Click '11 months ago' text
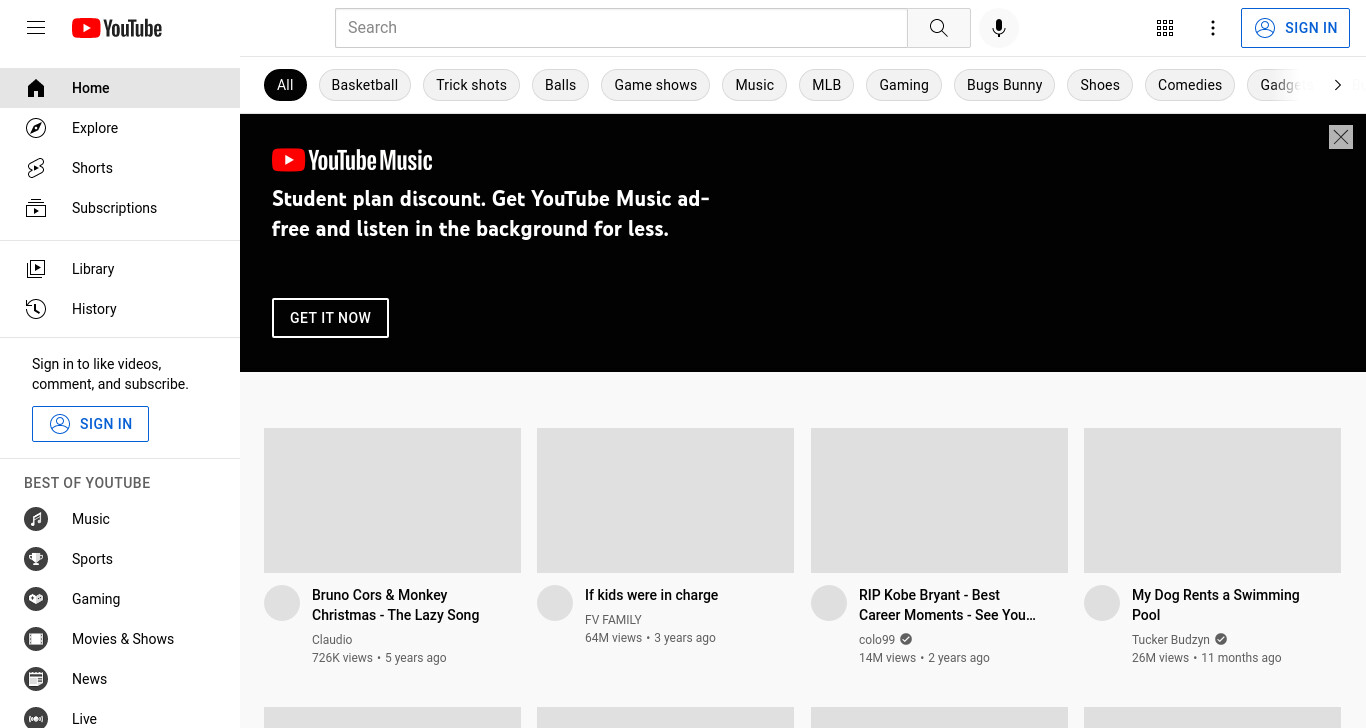The image size is (1366, 728). tap(1241, 658)
